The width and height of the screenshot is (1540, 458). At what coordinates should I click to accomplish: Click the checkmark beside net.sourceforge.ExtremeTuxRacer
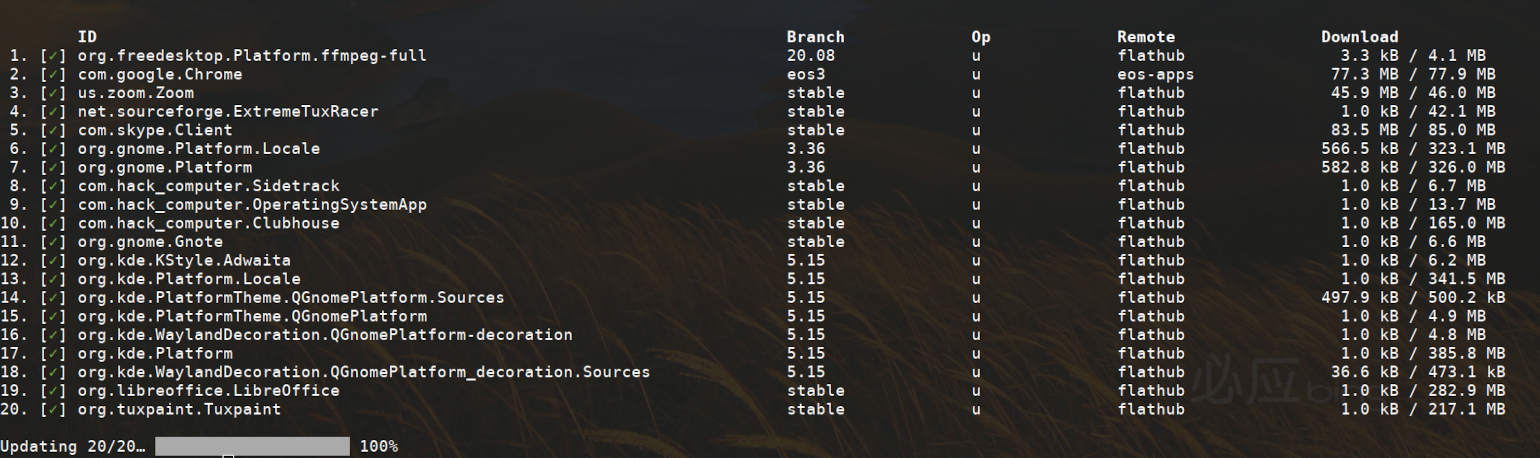coord(52,112)
